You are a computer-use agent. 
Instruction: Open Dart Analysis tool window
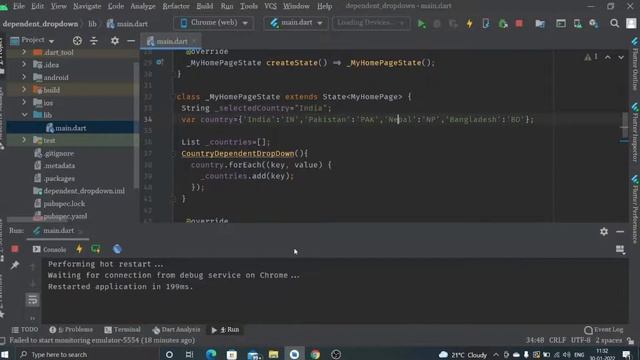176,330
